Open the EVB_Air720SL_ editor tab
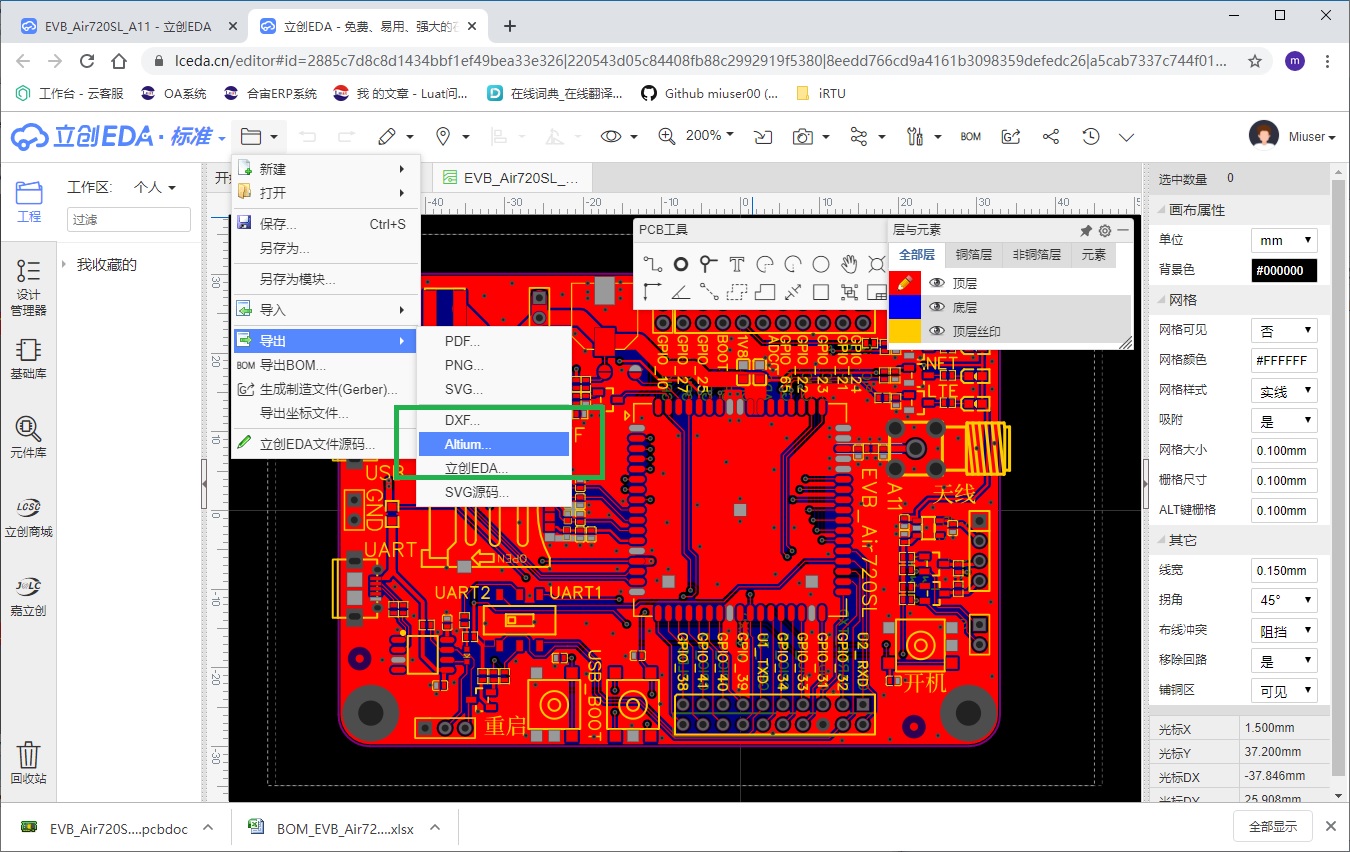The width and height of the screenshot is (1350, 852). pyautogui.click(x=512, y=178)
